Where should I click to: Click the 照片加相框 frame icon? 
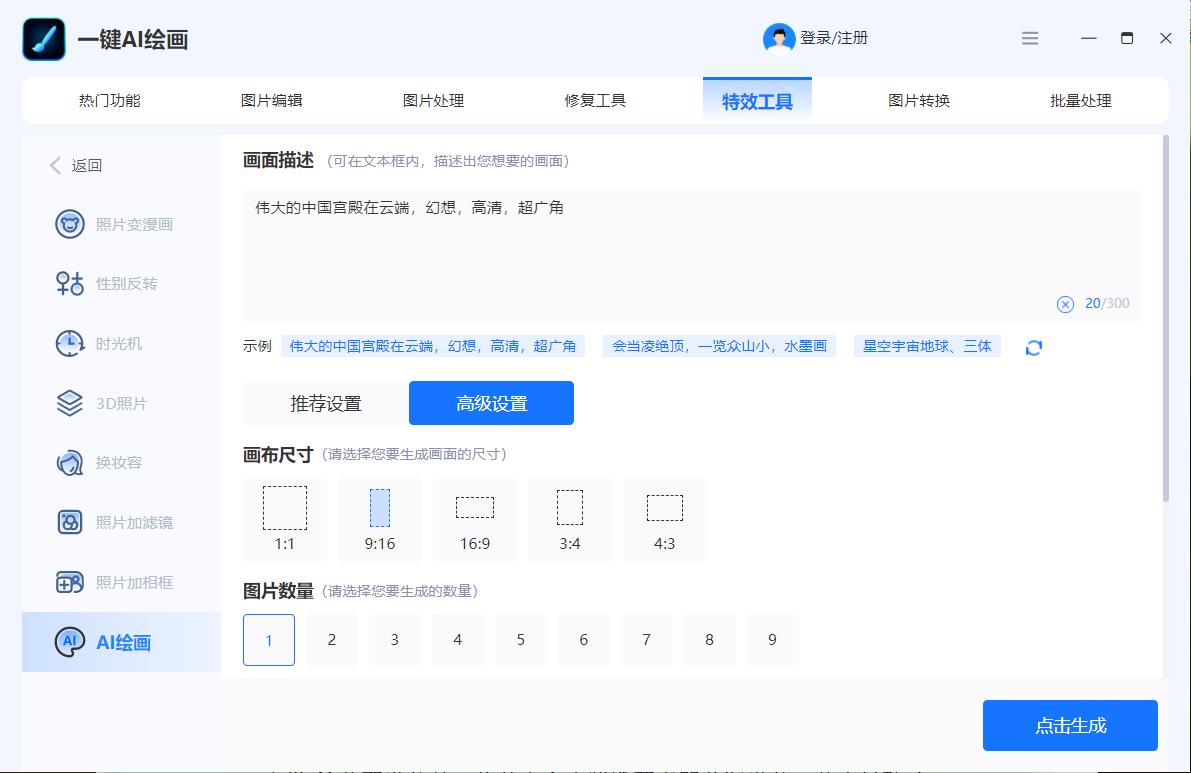[x=70, y=582]
